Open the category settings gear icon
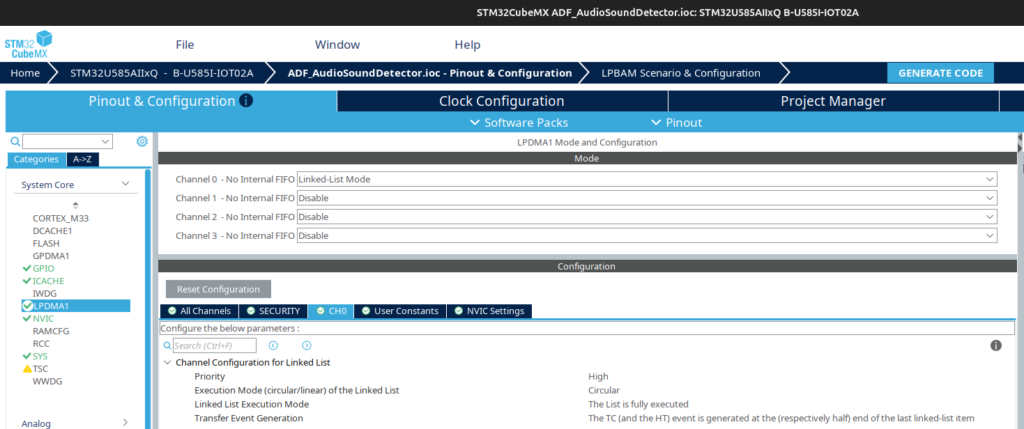Image resolution: width=1024 pixels, height=429 pixels. (142, 142)
